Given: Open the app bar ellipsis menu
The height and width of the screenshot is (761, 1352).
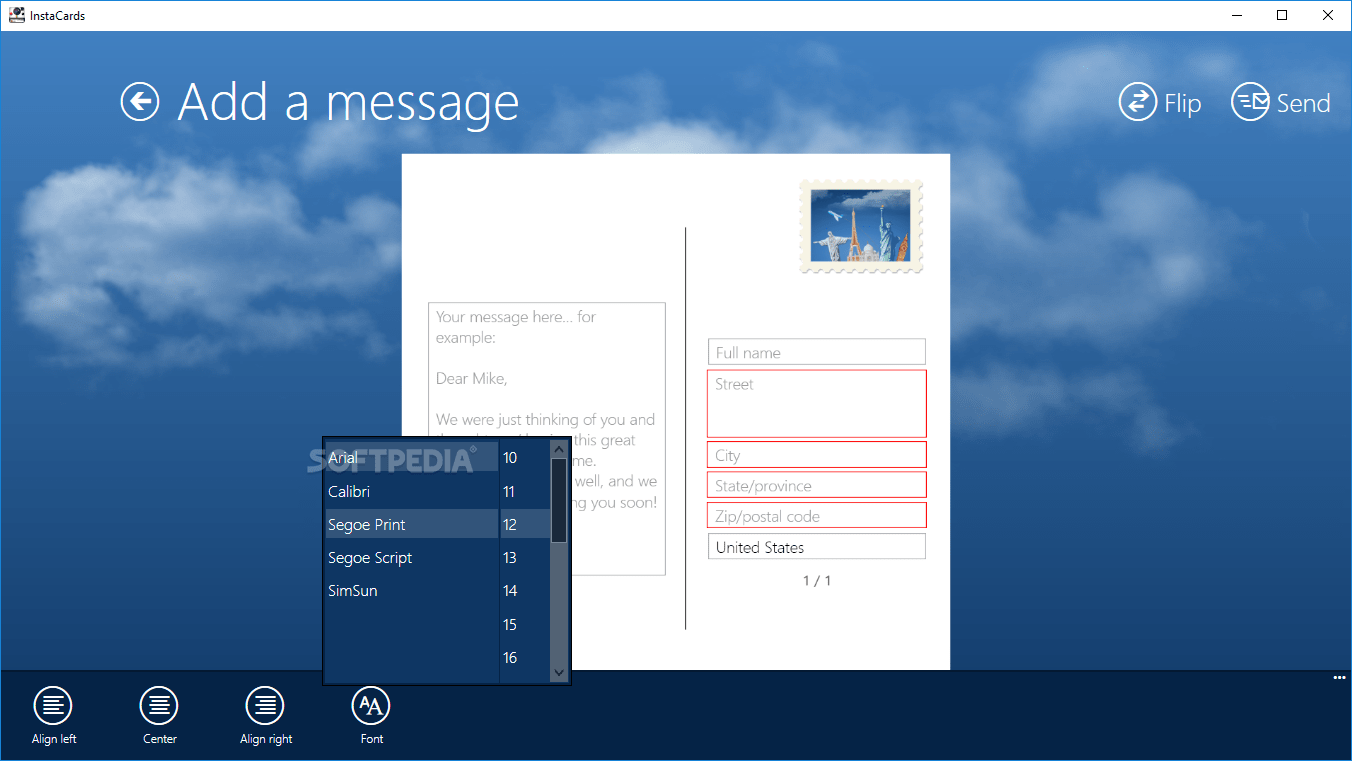Looking at the screenshot, I should (x=1339, y=678).
